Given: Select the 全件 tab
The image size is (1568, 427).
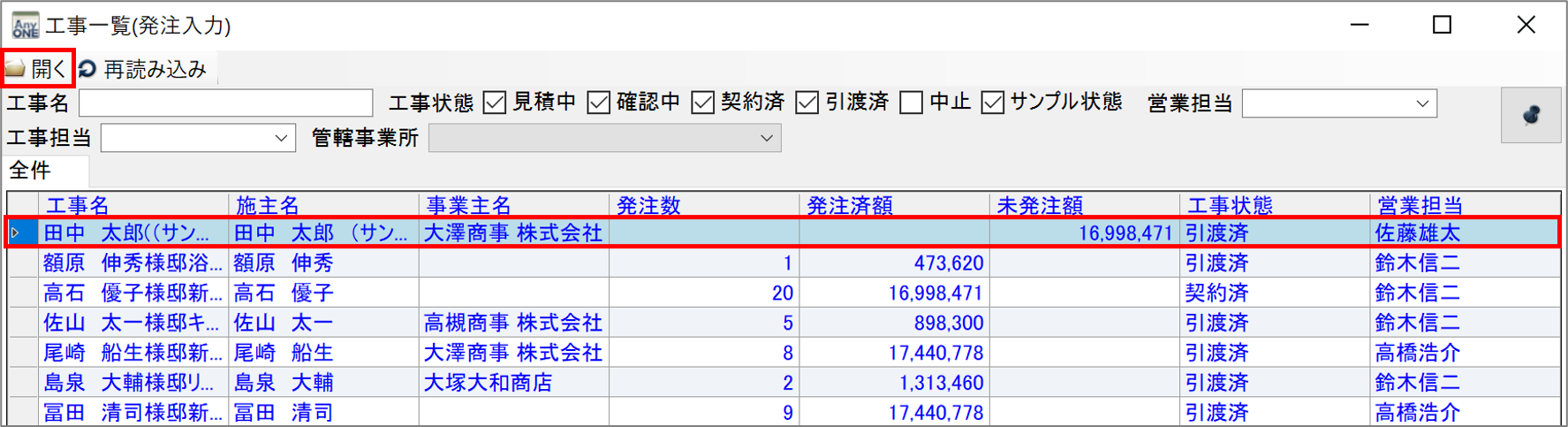Looking at the screenshot, I should (x=31, y=170).
